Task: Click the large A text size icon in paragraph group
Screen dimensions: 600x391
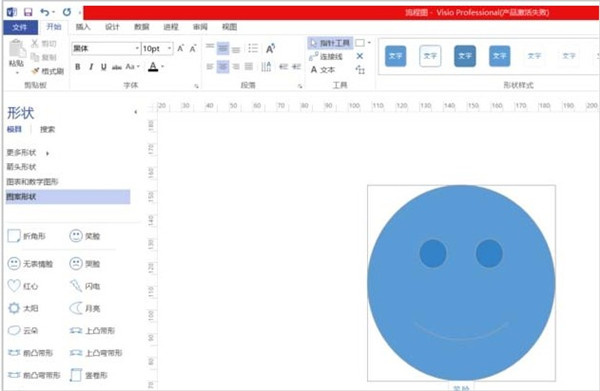Action: (270, 49)
